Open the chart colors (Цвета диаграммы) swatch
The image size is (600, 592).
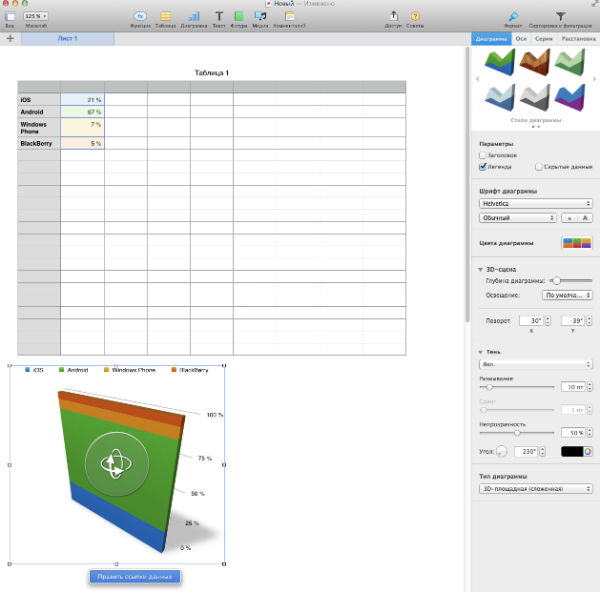577,243
